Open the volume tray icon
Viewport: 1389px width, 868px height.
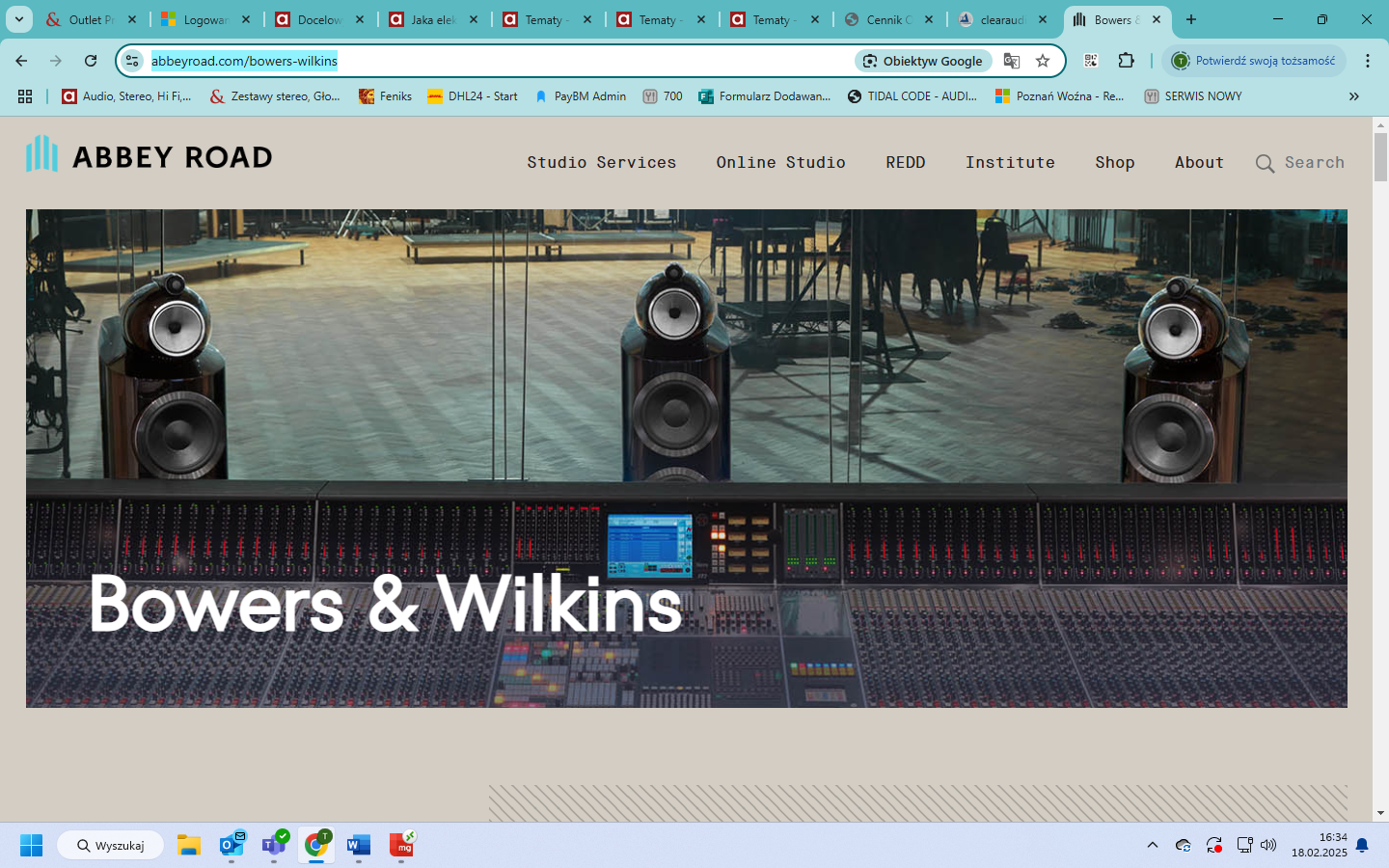pos(1268,846)
